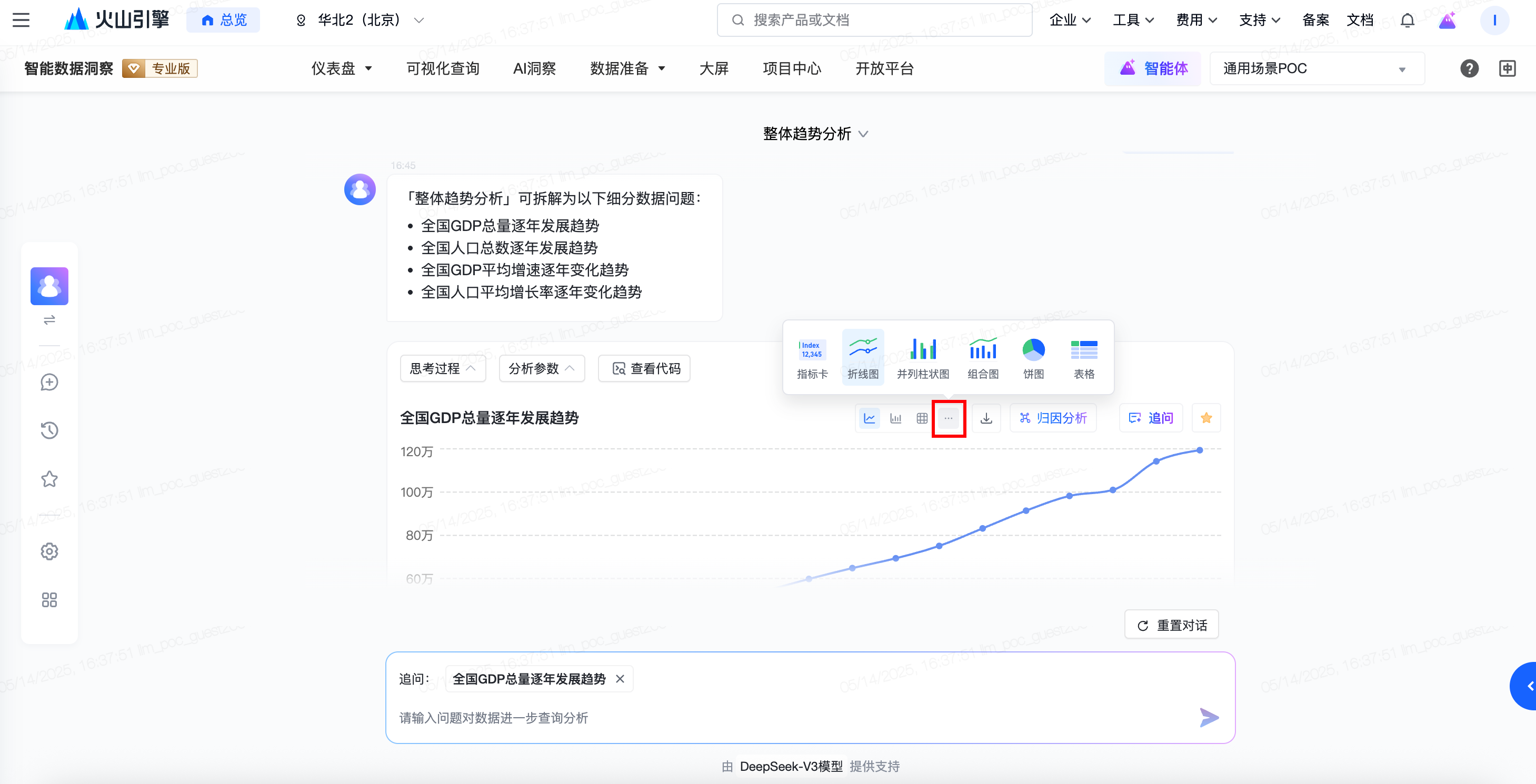Viewport: 1536px width, 784px height.
Task: Toggle the yellow favorite star on the chart
Action: click(1206, 418)
